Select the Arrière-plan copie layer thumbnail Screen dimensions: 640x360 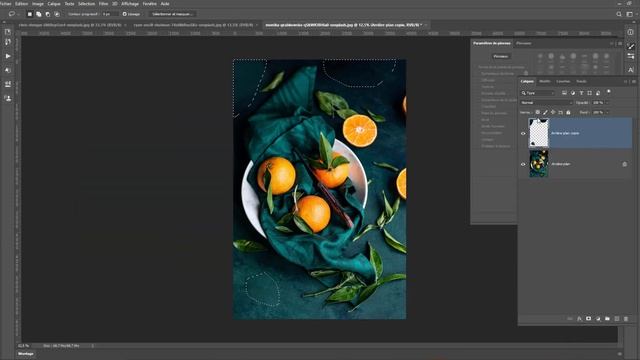pos(538,133)
